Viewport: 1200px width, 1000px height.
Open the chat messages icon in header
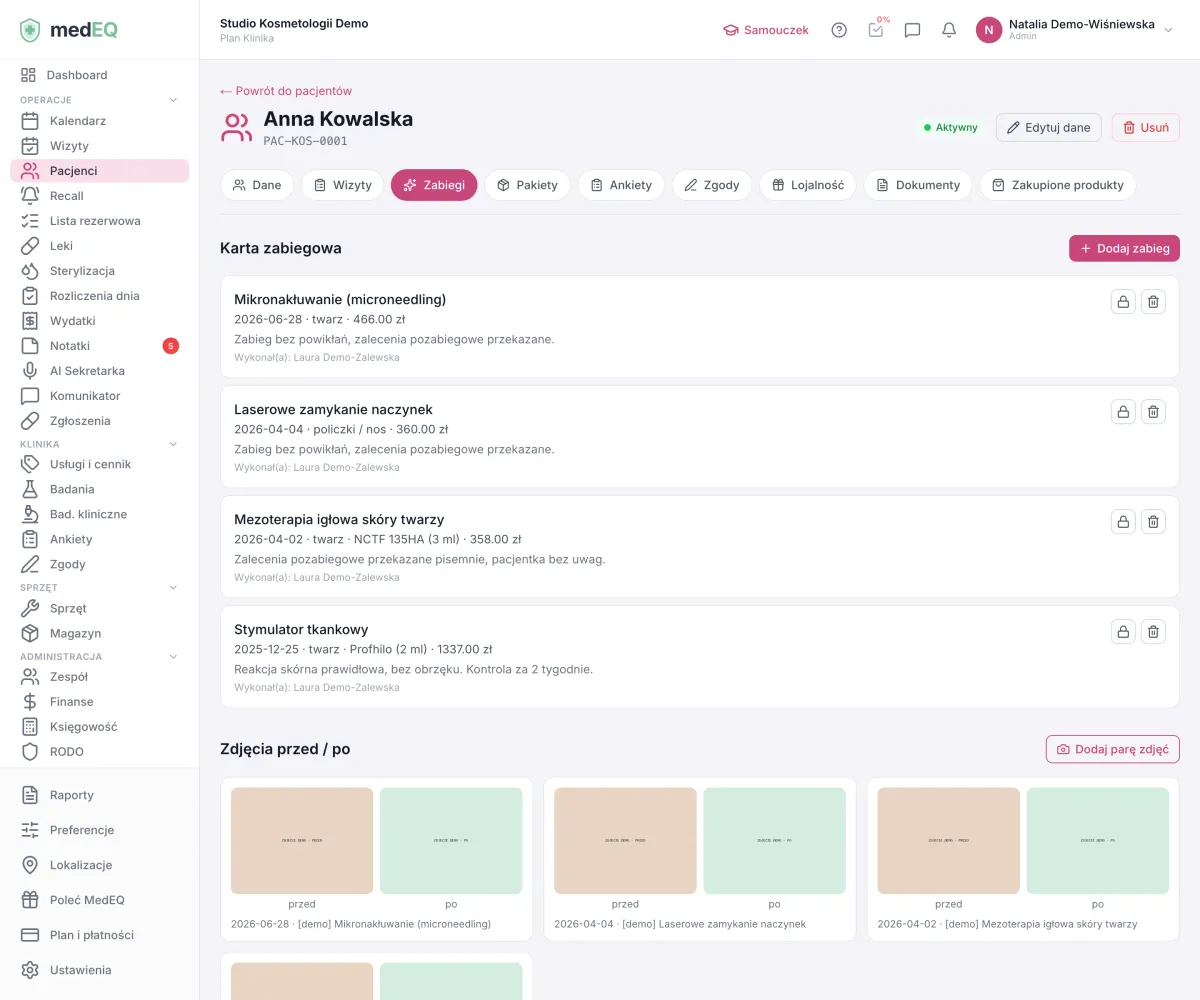pos(912,30)
